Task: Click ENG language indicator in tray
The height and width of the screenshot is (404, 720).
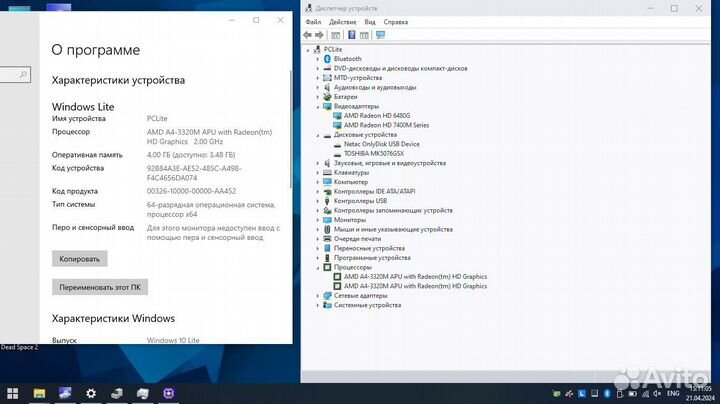Action: (673, 393)
